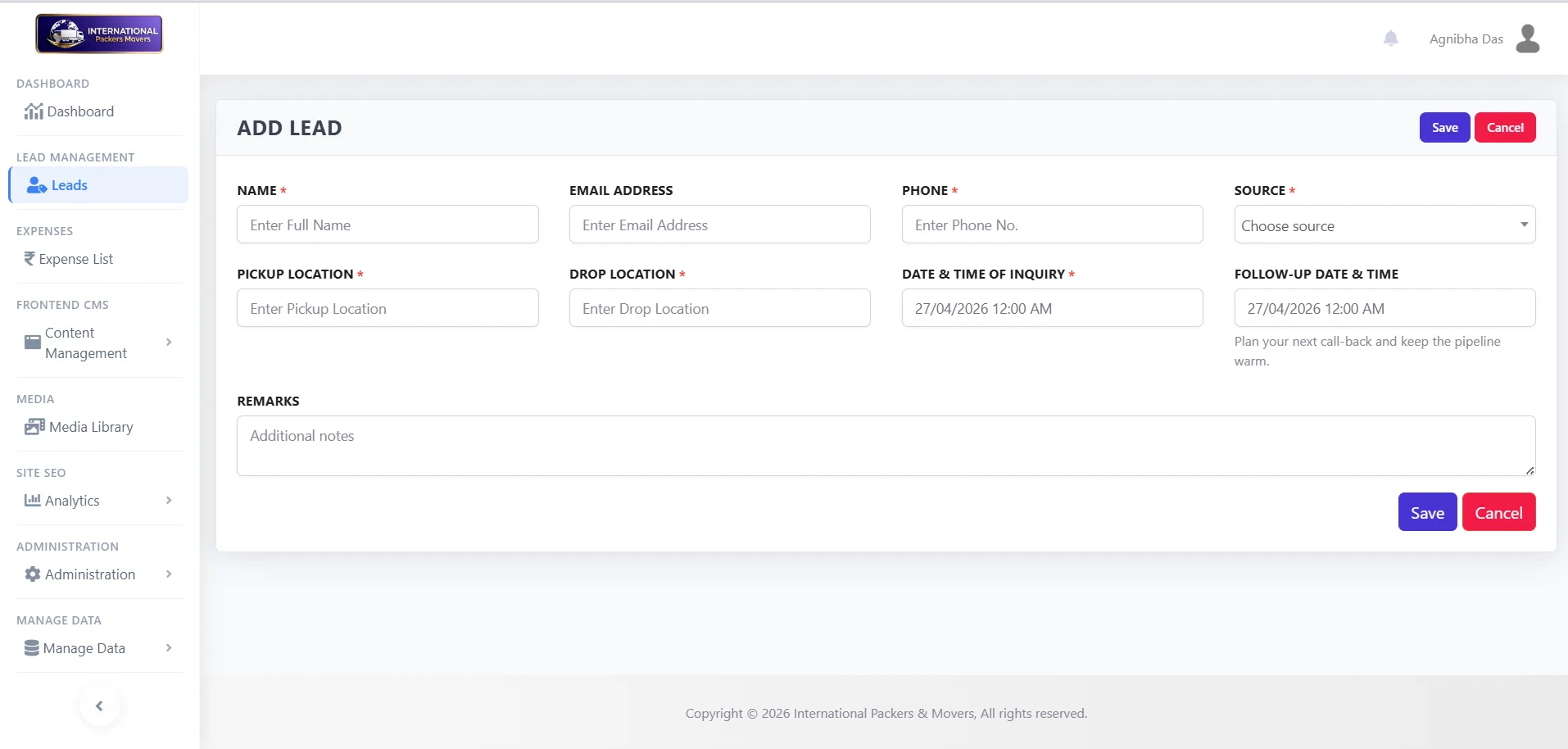Expand Manage Data submenu arrow
The width and height of the screenshot is (1568, 749).
click(169, 647)
